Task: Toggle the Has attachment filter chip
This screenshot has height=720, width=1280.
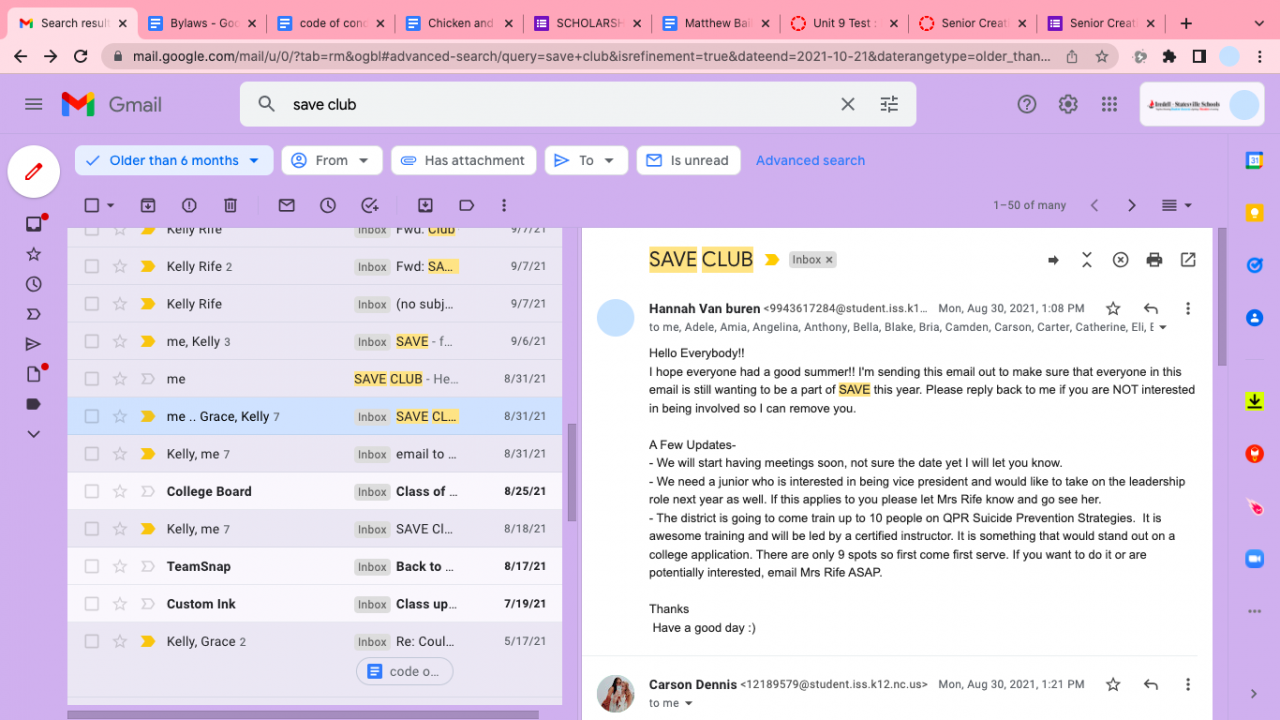Action: coord(463,160)
